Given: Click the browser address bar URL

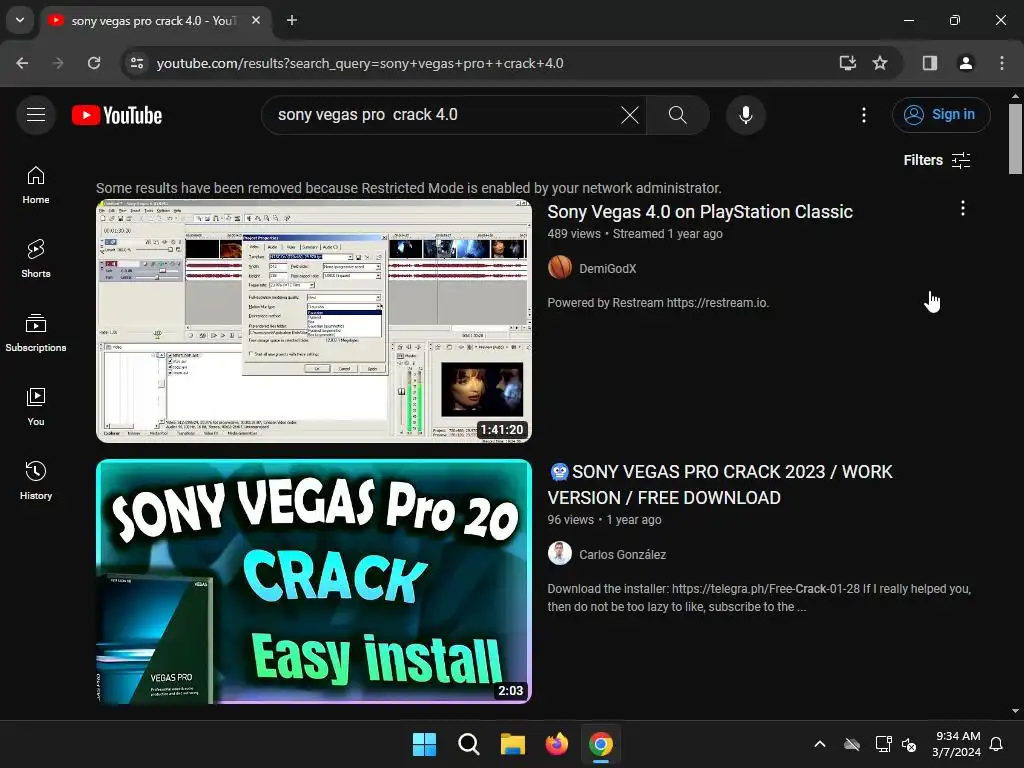Looking at the screenshot, I should [360, 63].
